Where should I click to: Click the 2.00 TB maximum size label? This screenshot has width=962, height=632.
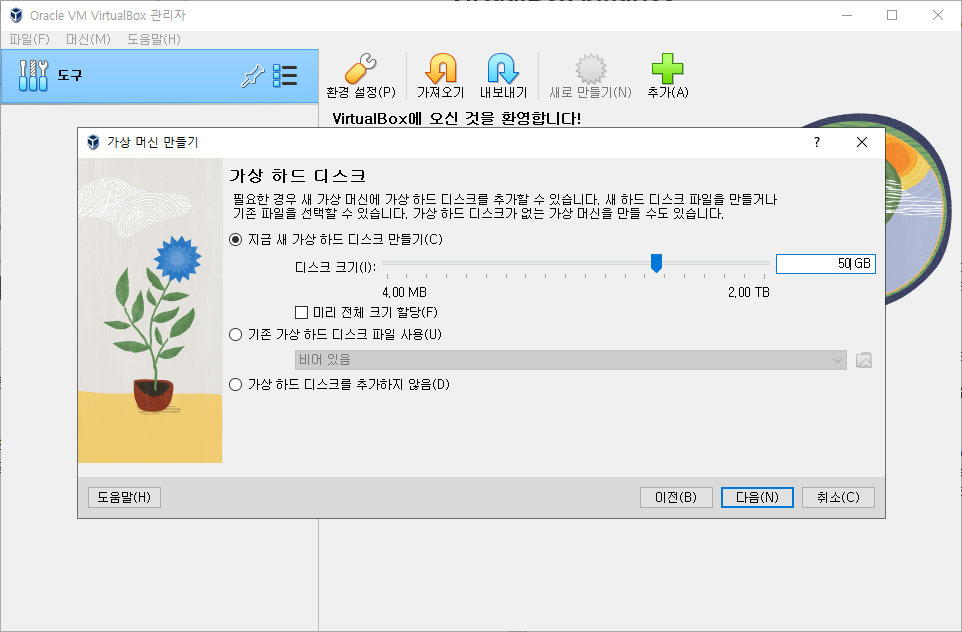pyautogui.click(x=748, y=293)
